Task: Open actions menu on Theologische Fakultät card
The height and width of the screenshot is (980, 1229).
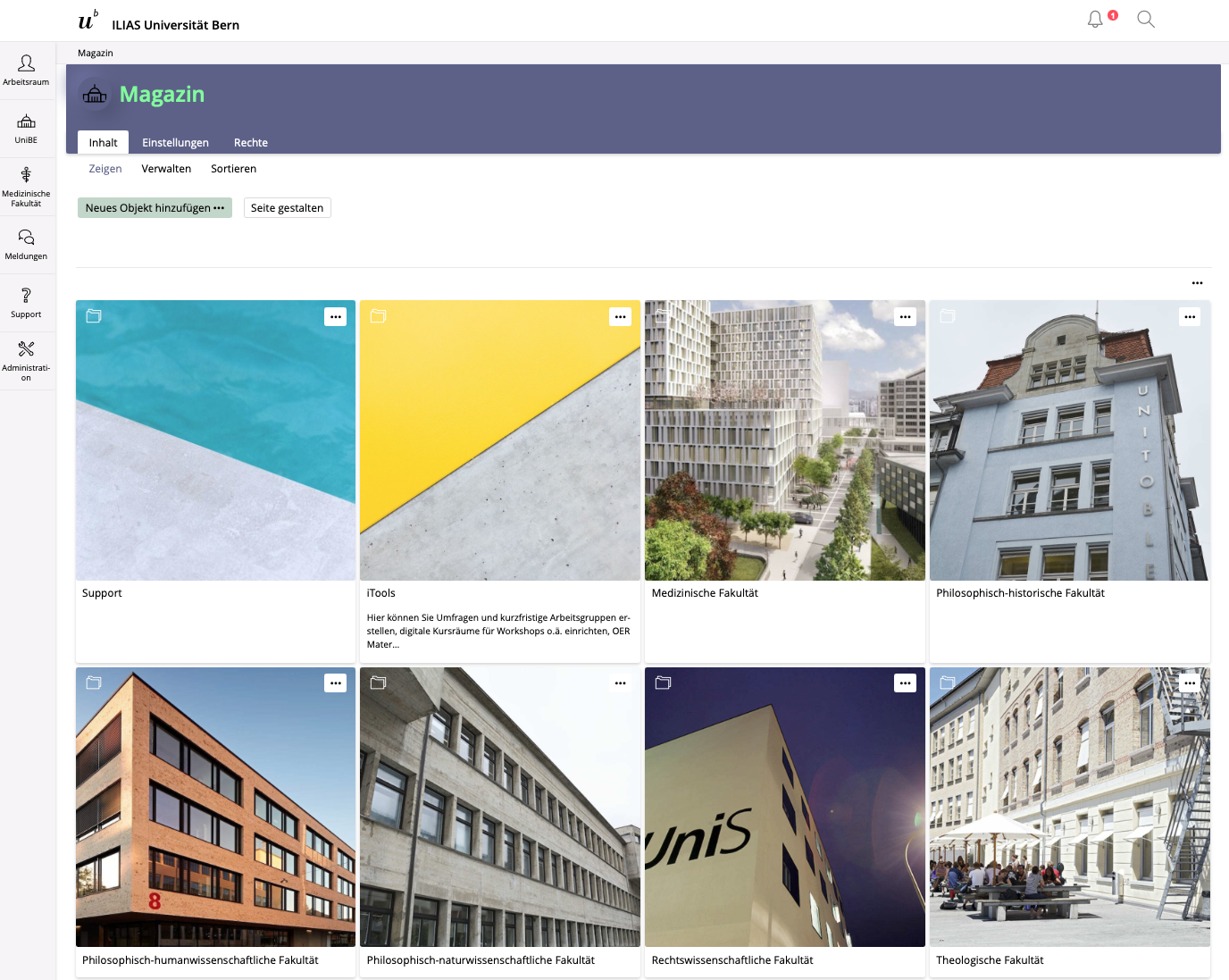Action: pos(1190,683)
